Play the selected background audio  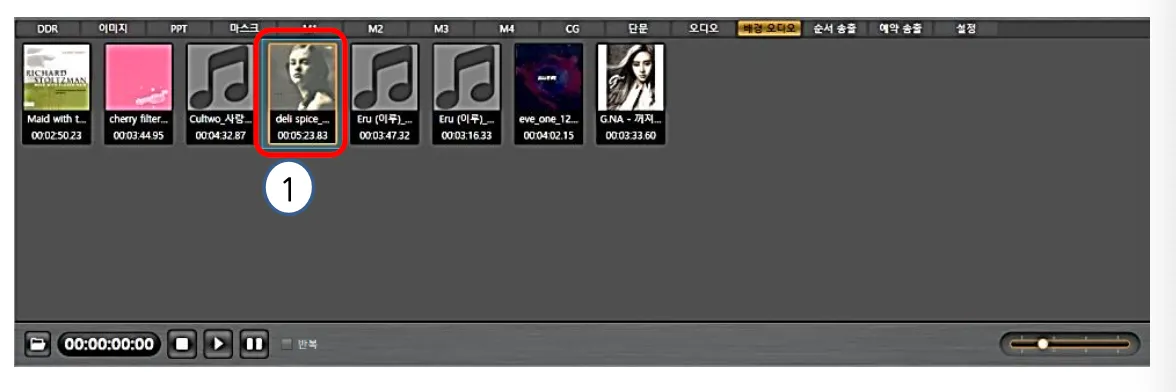[218, 345]
